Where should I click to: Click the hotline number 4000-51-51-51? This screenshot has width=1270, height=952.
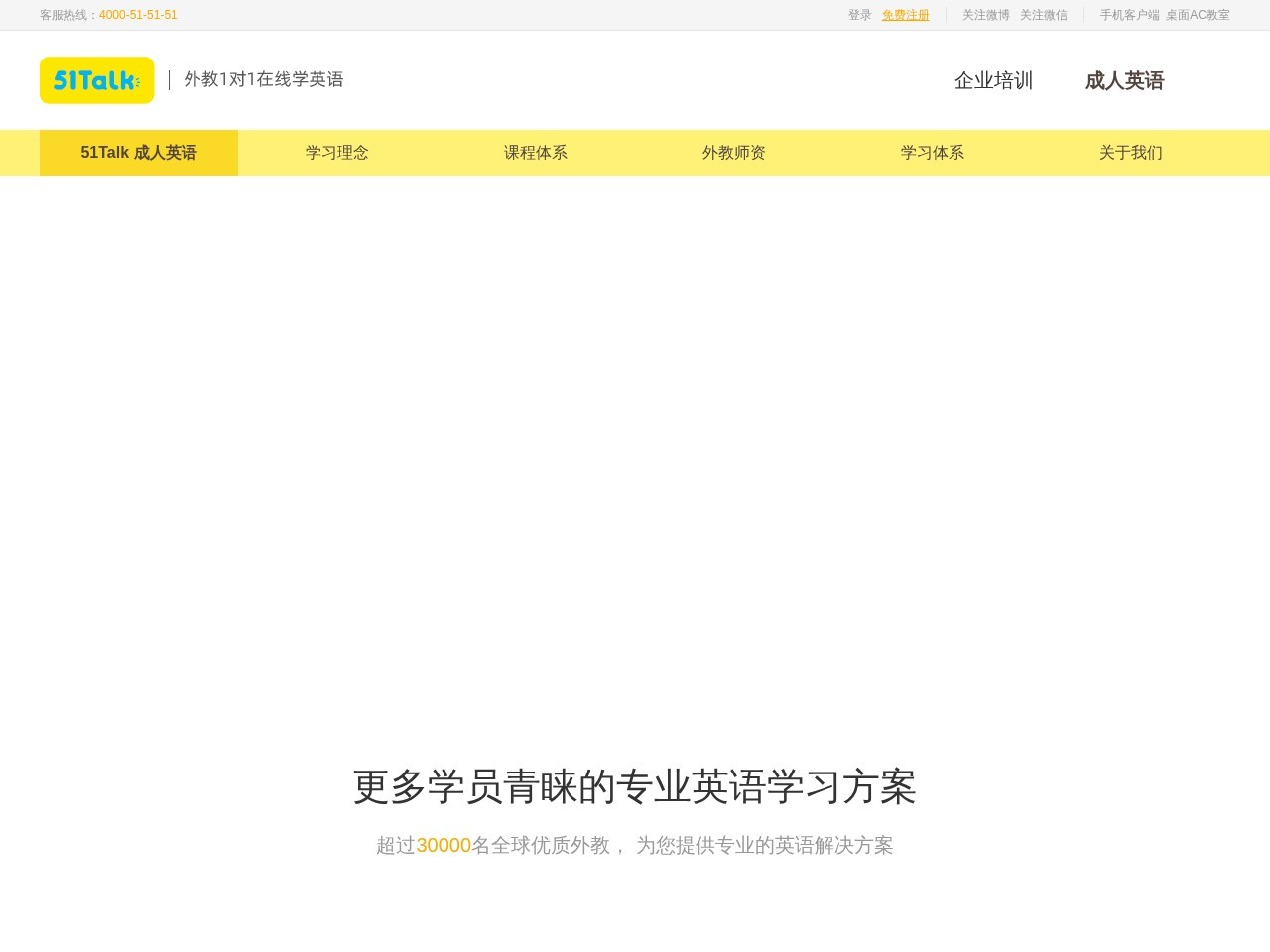[x=138, y=15]
